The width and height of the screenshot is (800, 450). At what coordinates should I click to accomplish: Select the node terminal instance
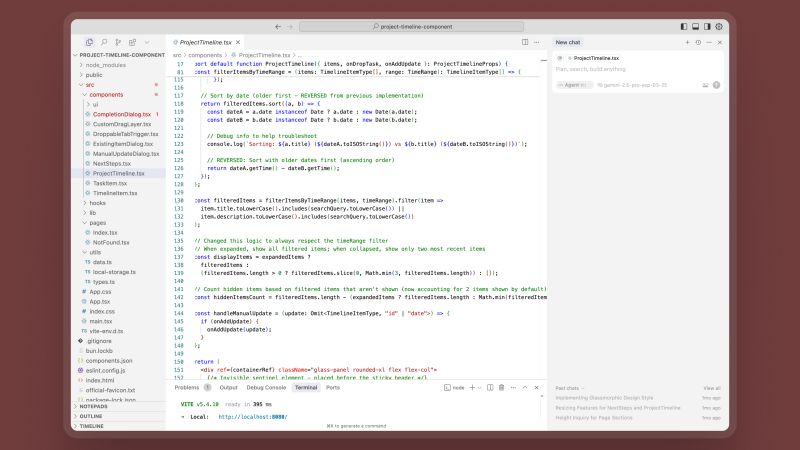[454, 388]
